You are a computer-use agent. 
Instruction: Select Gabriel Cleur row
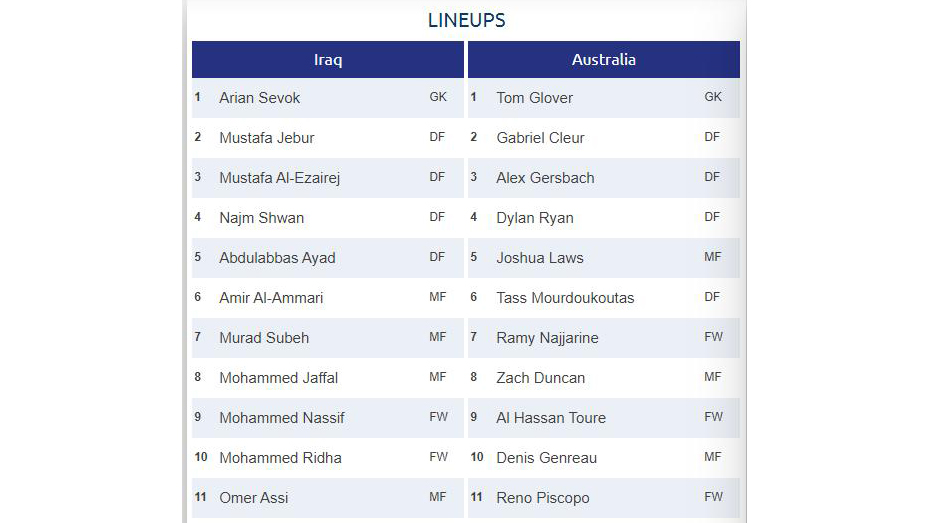(x=604, y=138)
